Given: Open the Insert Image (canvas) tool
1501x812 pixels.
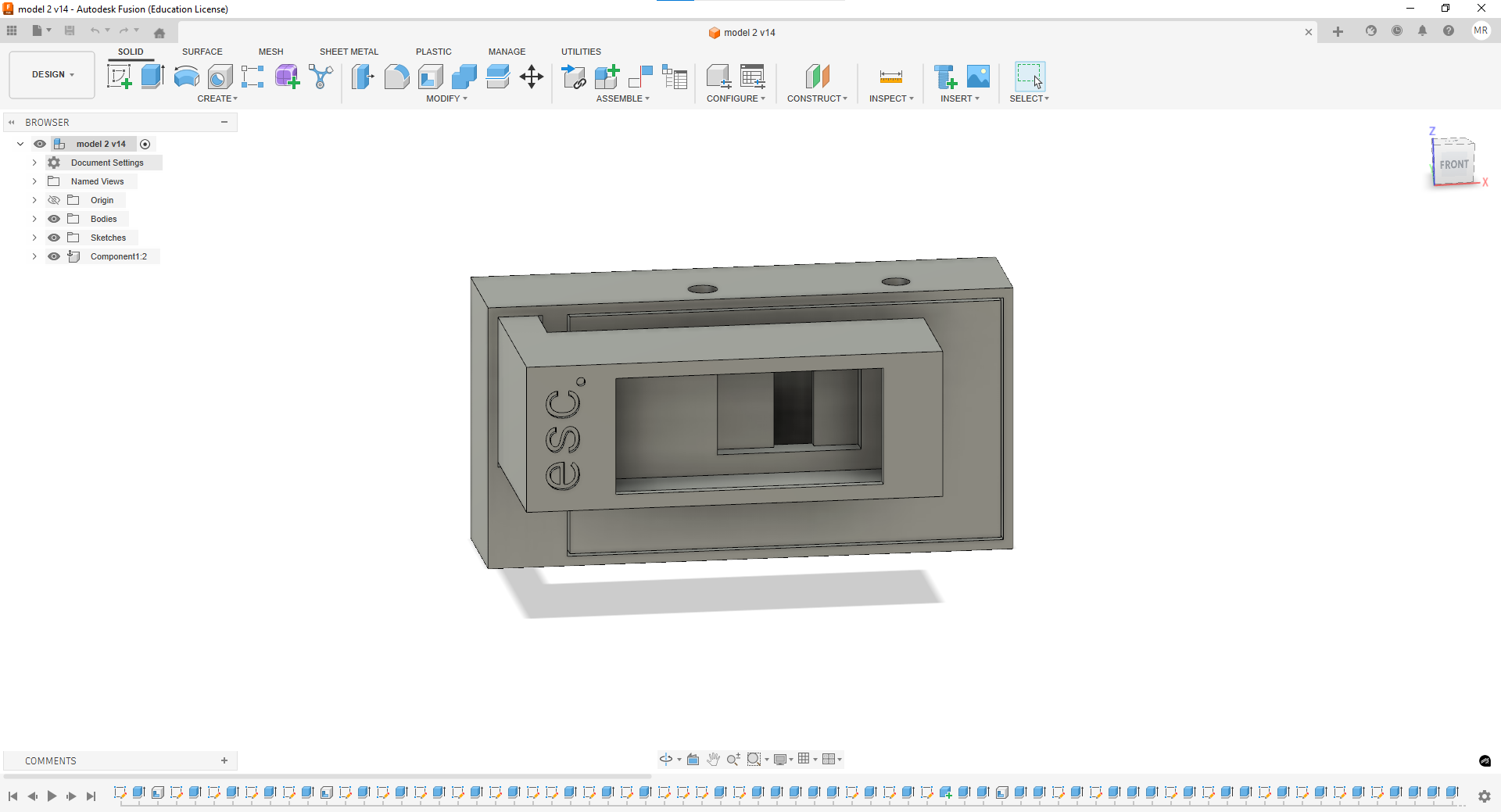Looking at the screenshot, I should (x=978, y=77).
